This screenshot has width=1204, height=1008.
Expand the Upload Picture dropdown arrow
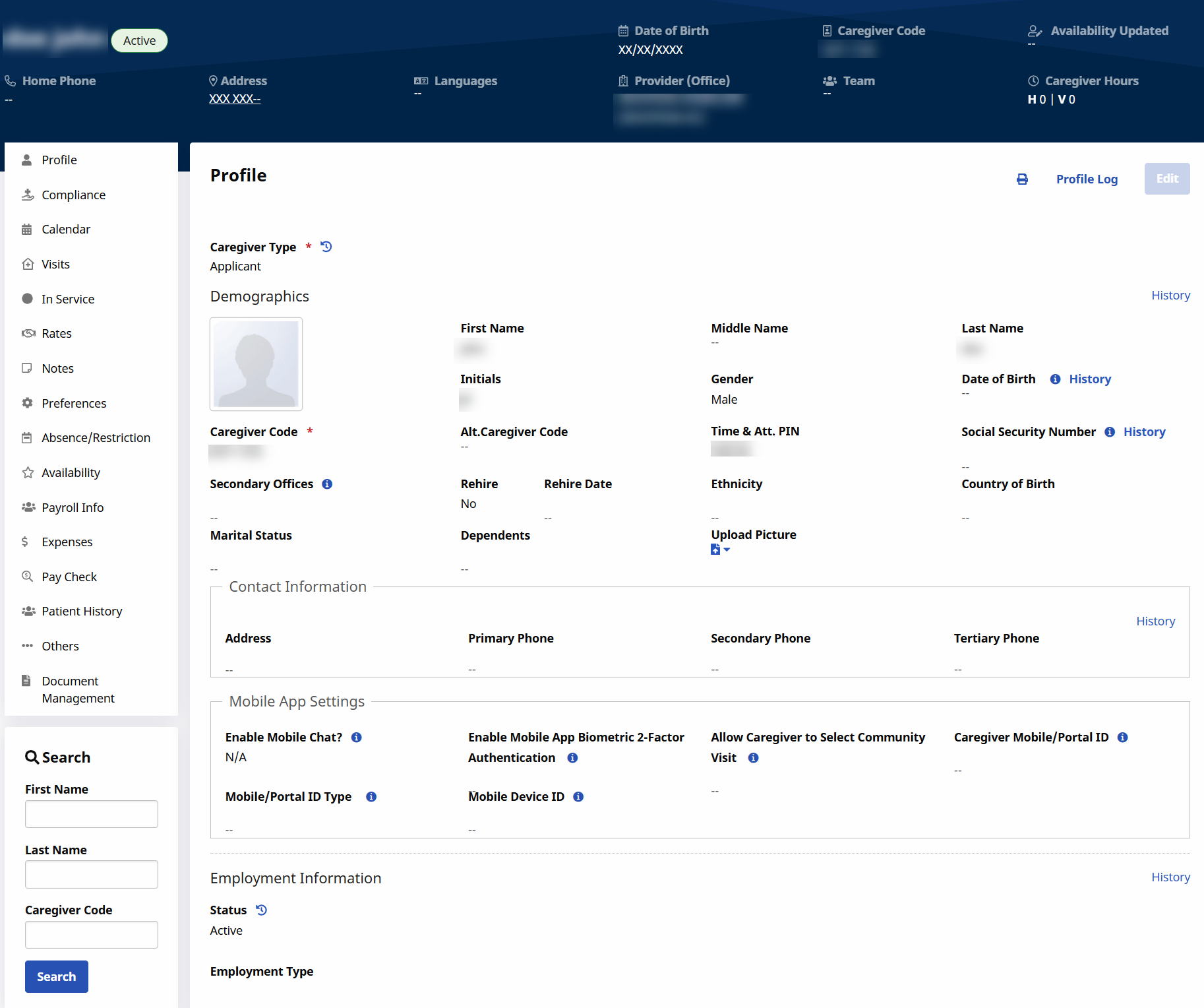click(727, 550)
